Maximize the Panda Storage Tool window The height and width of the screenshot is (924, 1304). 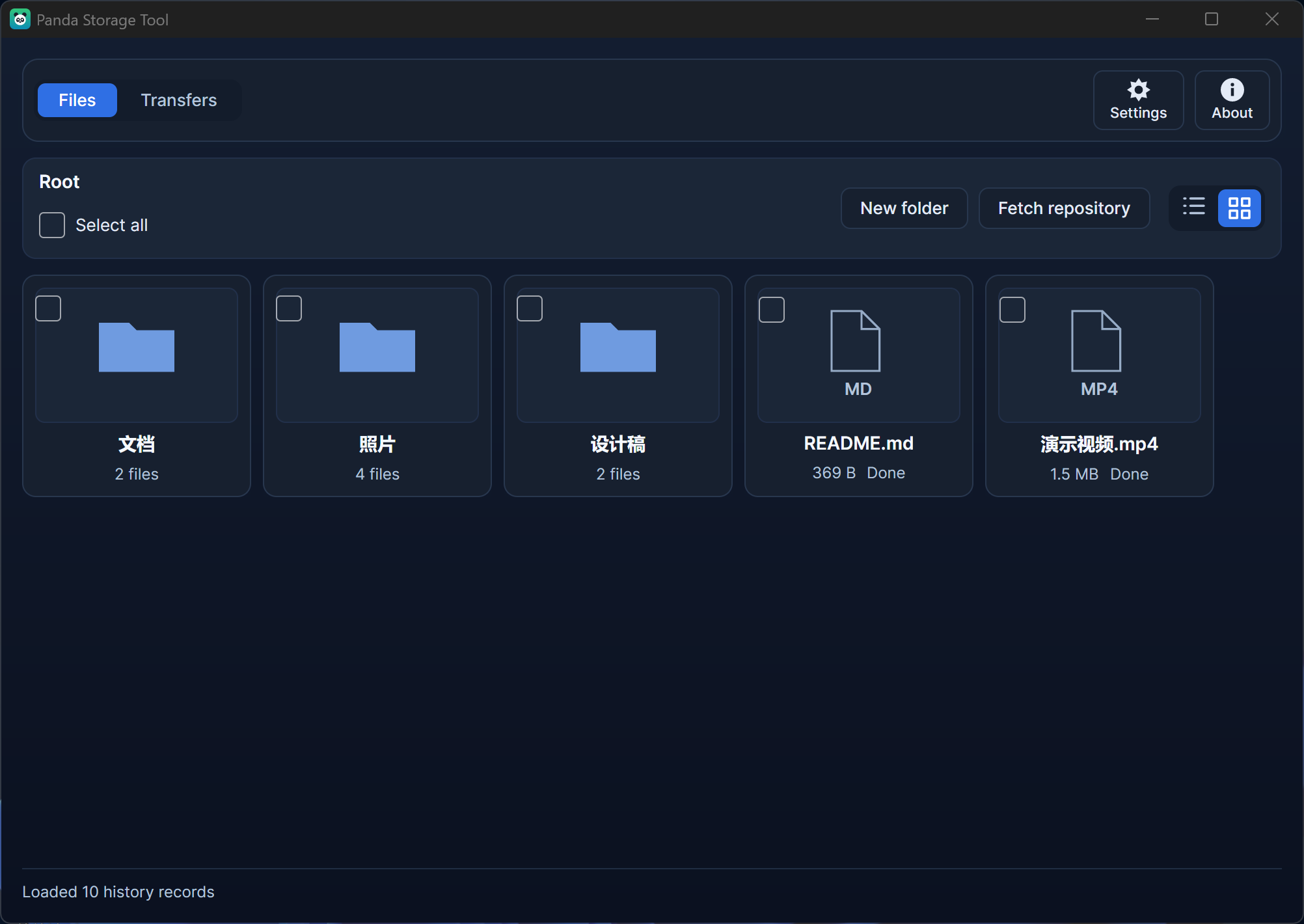pos(1212,20)
